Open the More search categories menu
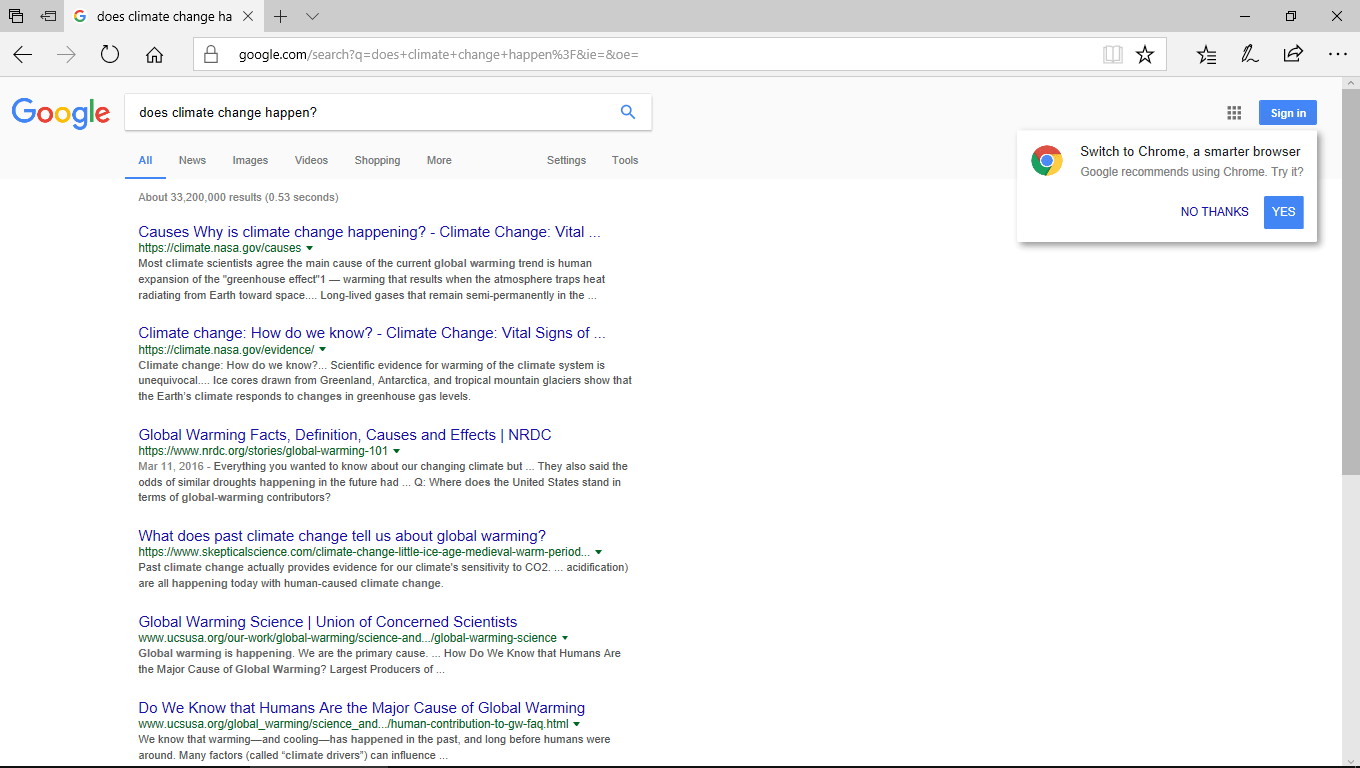 [439, 160]
